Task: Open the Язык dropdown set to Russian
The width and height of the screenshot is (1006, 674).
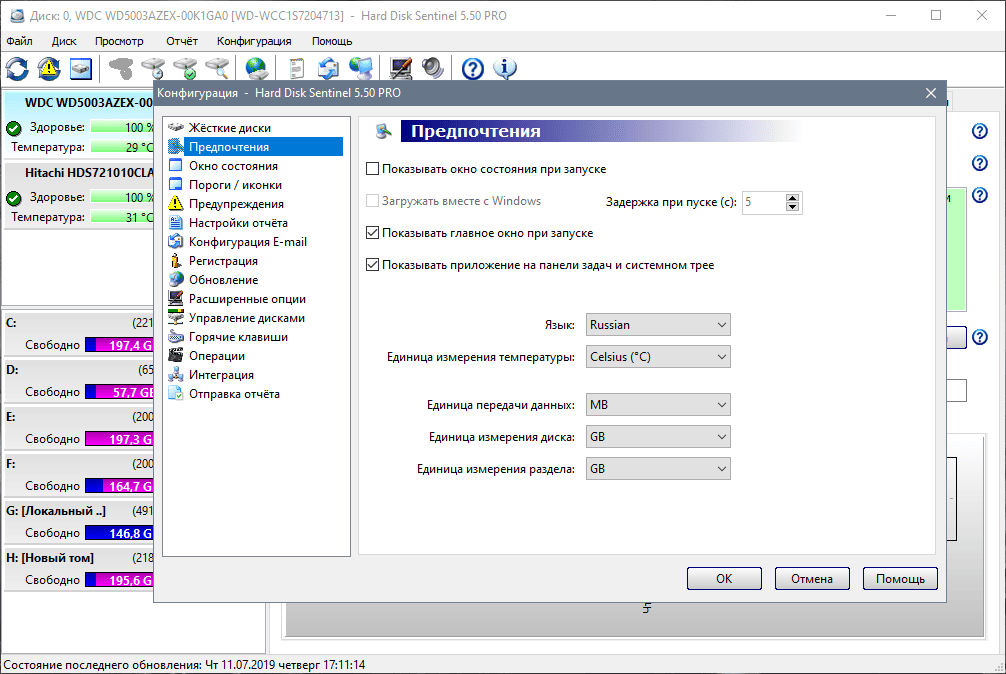Action: pyautogui.click(x=656, y=325)
